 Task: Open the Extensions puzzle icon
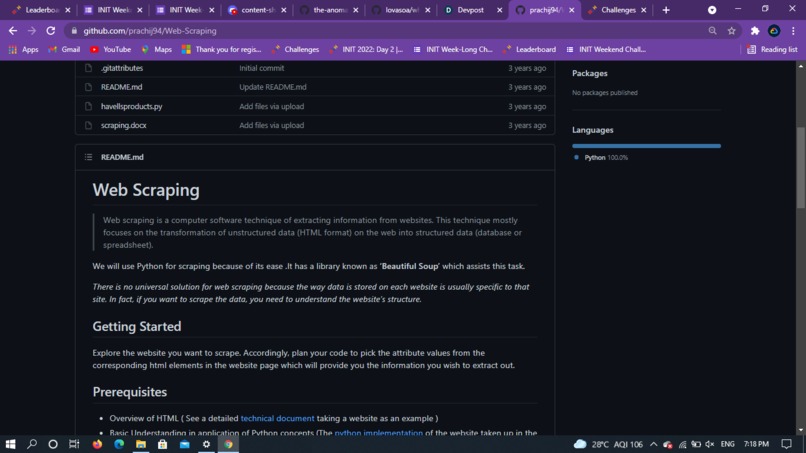click(755, 31)
